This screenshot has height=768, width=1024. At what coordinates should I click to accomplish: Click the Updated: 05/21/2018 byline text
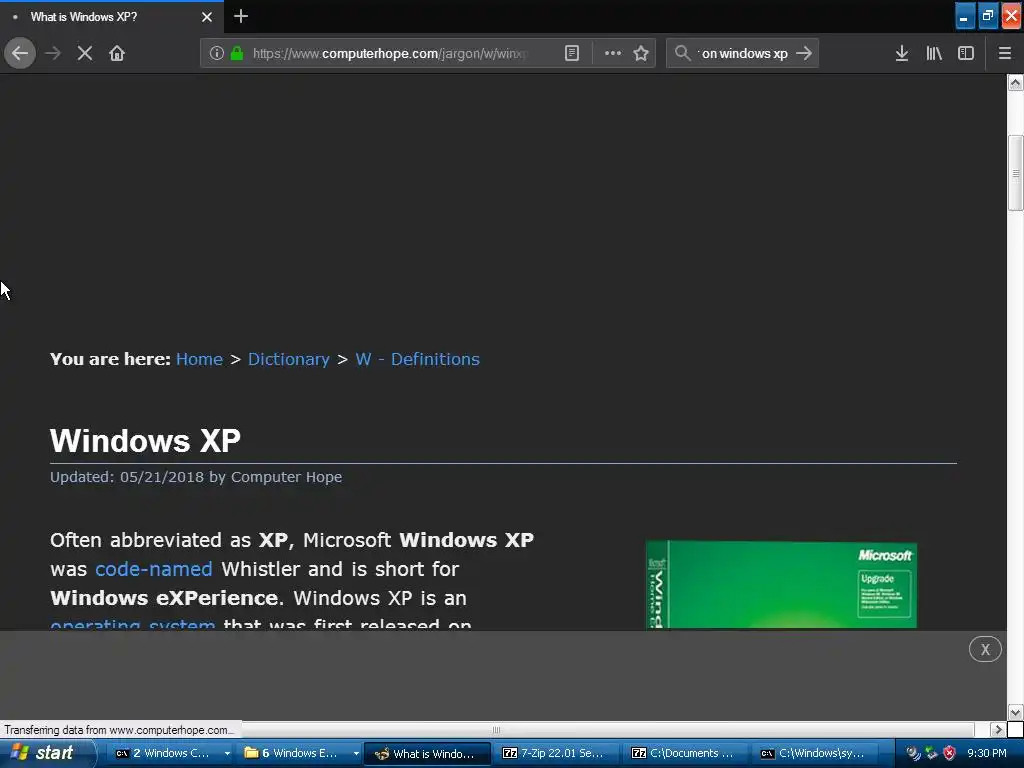tap(196, 477)
